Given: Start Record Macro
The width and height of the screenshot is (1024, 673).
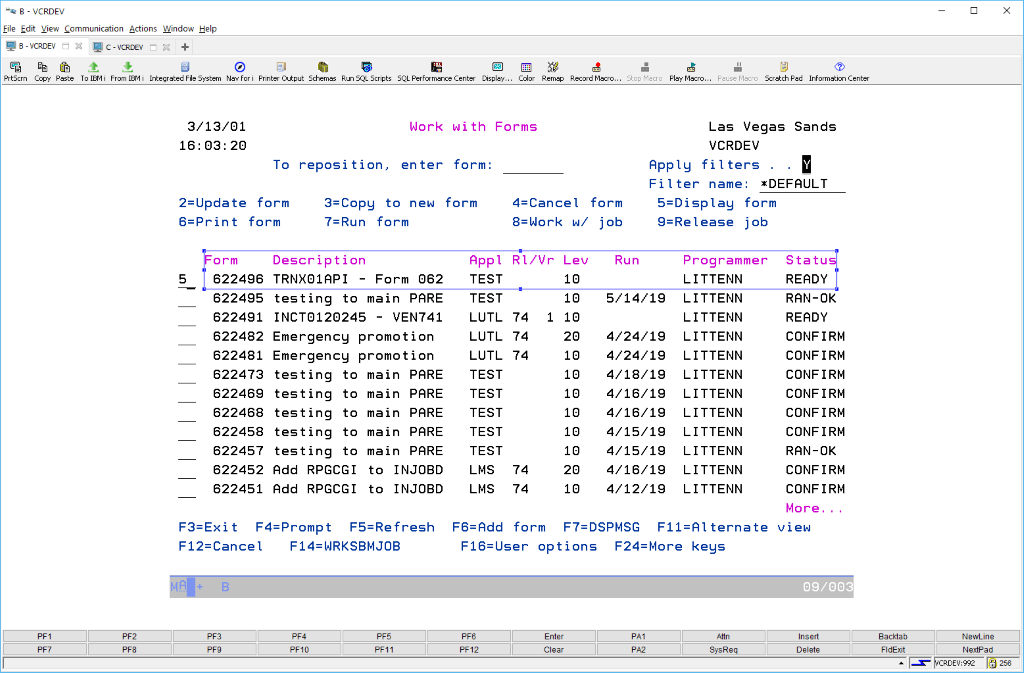Looking at the screenshot, I should pyautogui.click(x=596, y=71).
